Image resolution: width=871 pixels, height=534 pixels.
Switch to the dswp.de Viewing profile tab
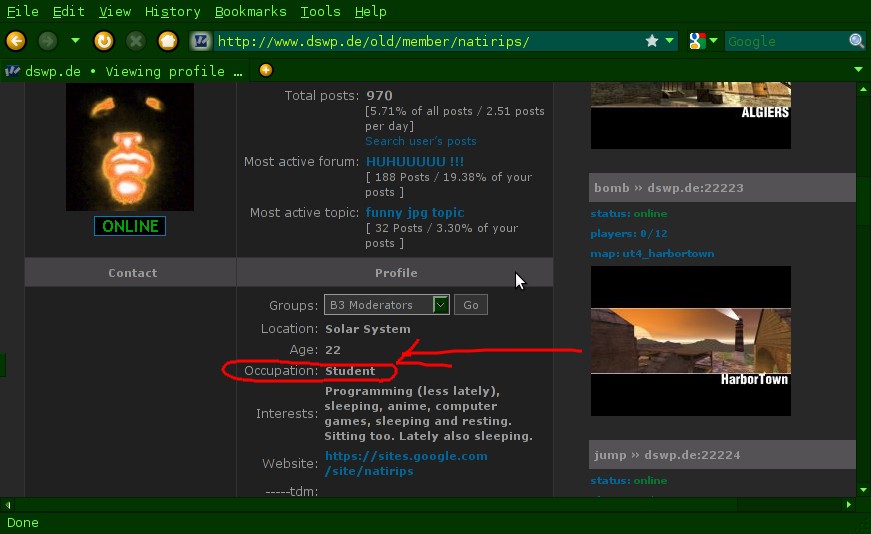click(125, 71)
